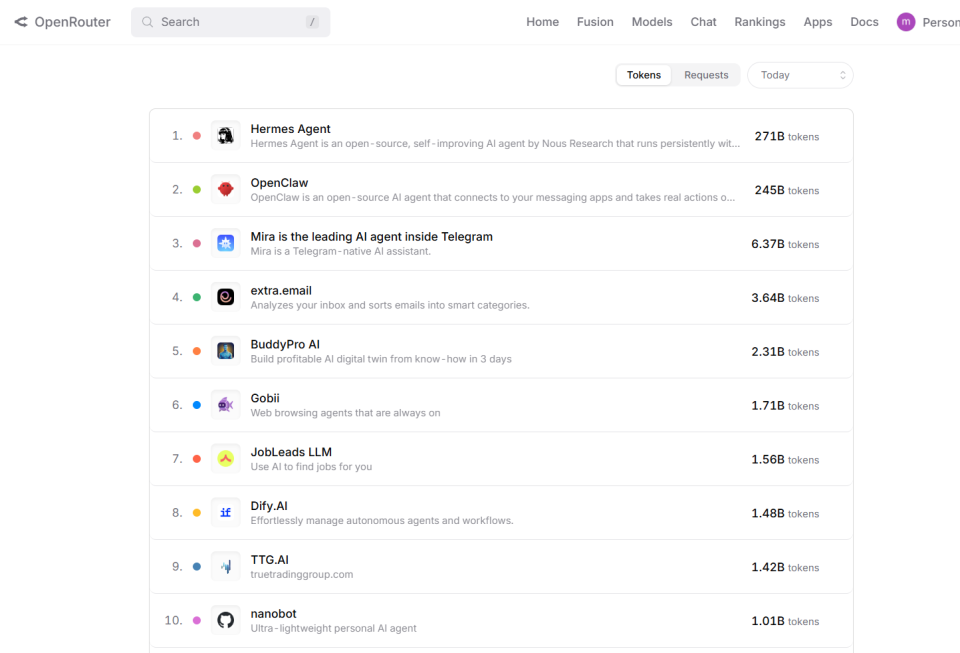Image resolution: width=960 pixels, height=653 pixels.
Task: Open the Today time range dropdown
Action: [x=800, y=75]
